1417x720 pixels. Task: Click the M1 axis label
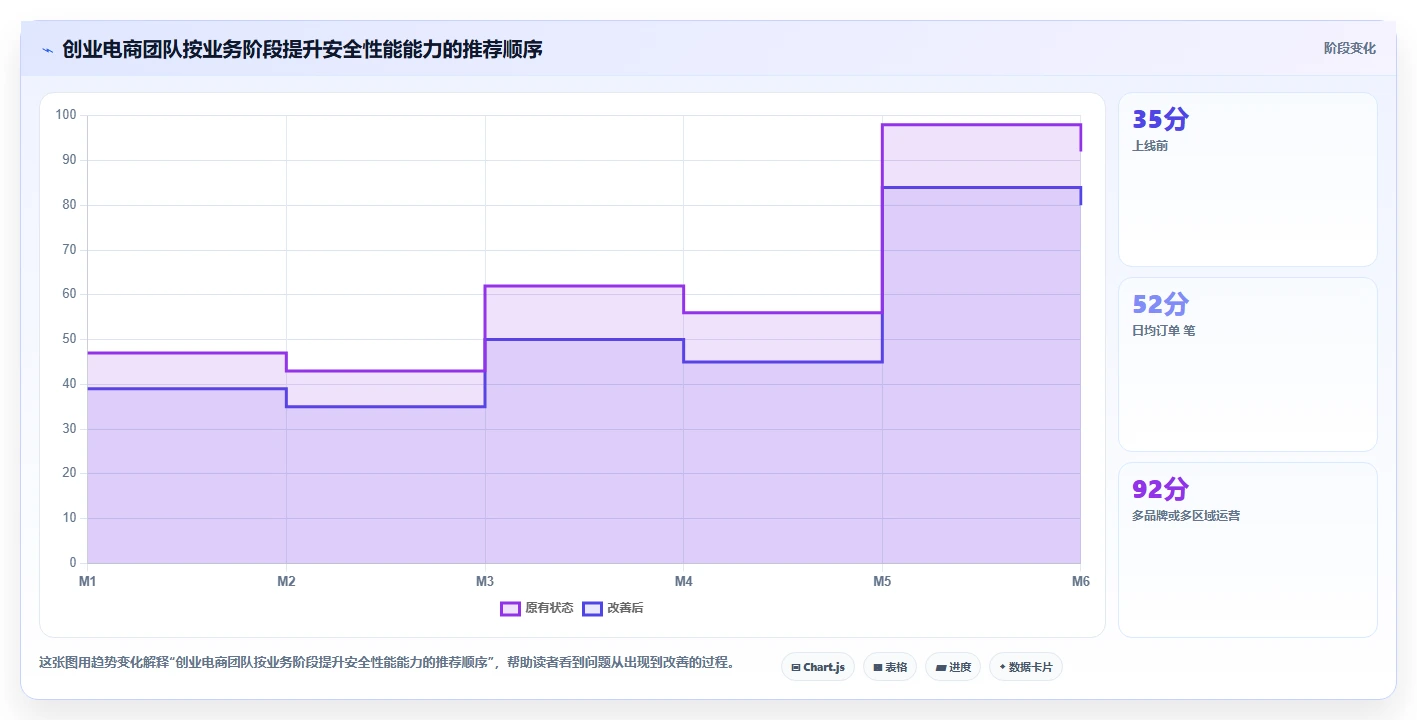click(87, 581)
